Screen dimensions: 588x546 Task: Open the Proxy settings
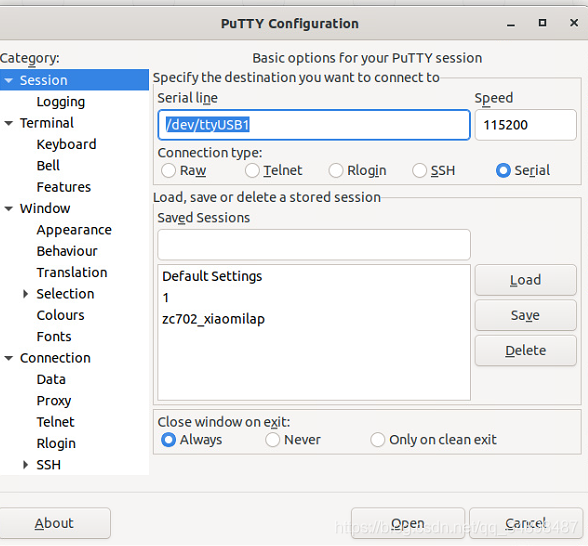pos(54,401)
